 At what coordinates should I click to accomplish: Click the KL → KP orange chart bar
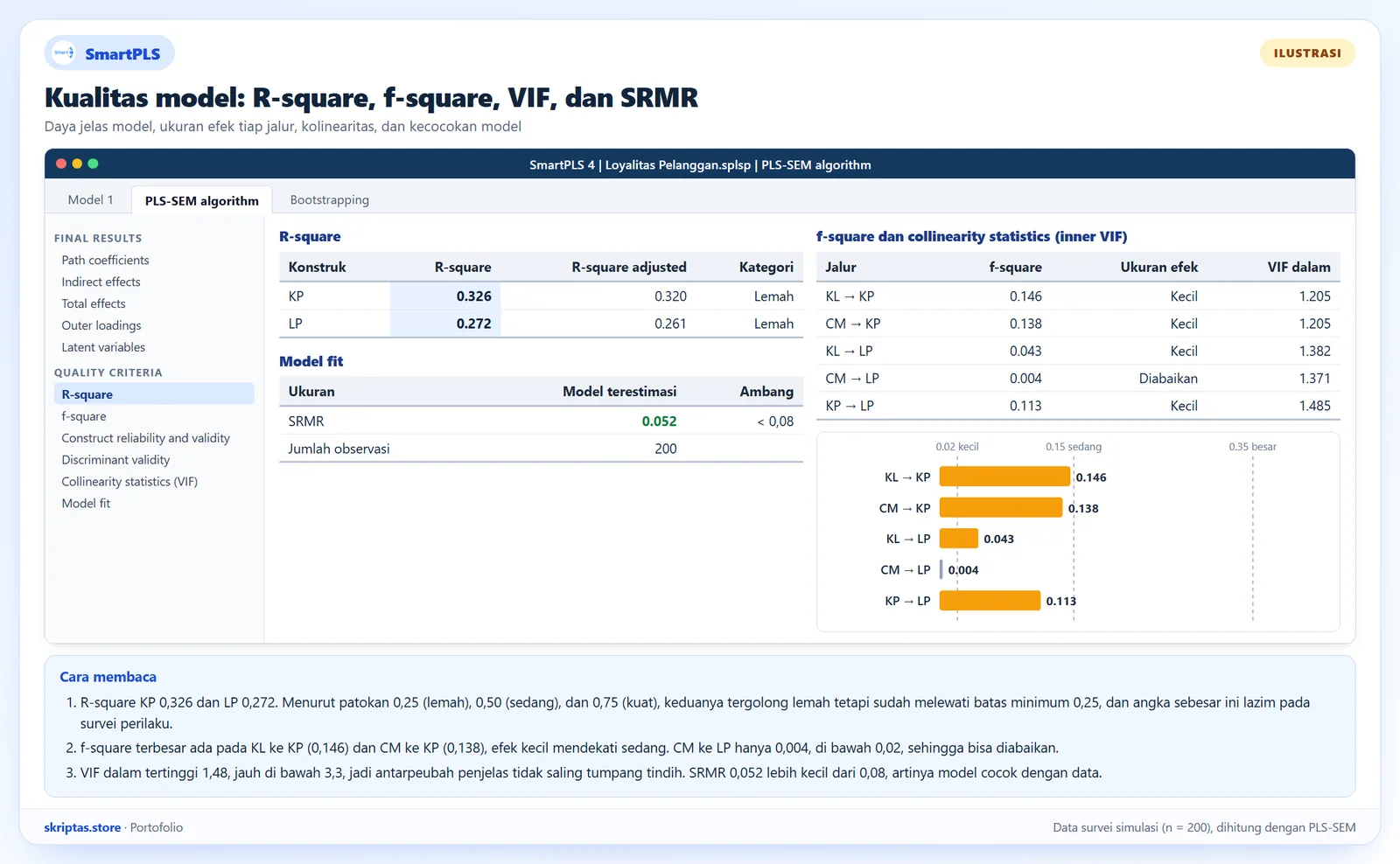[x=1004, y=477]
